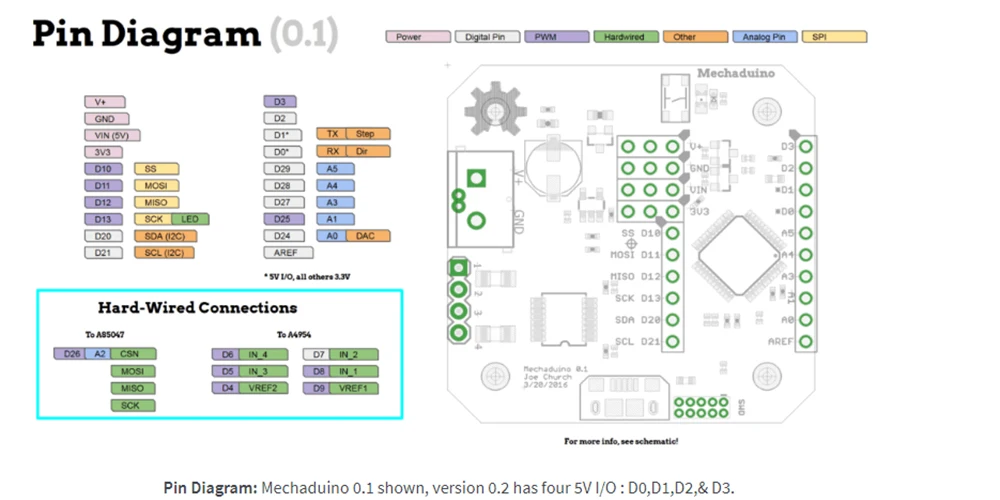Click the purple D11 label beside yellow MOSI

click(x=103, y=186)
